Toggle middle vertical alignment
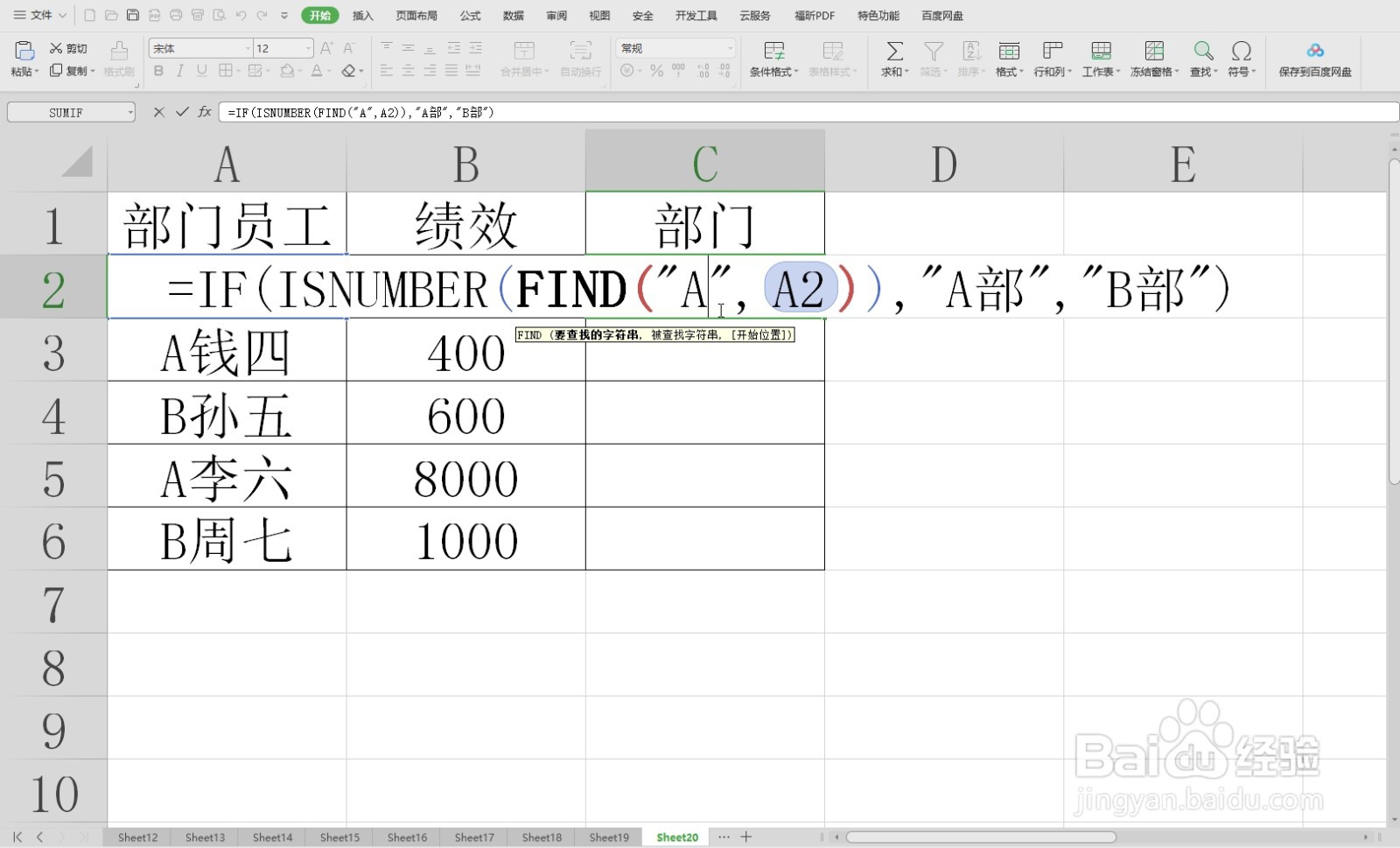This screenshot has width=1400, height=848. 408,48
